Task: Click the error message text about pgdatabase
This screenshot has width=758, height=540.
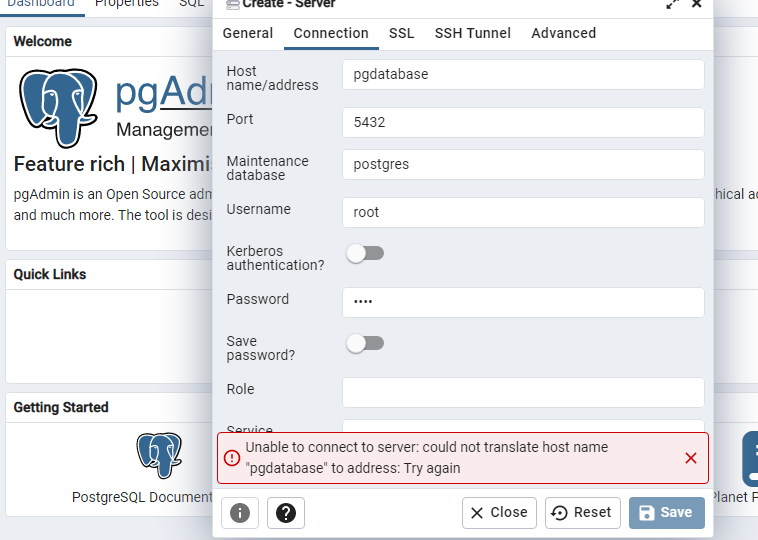Action: coord(426,458)
